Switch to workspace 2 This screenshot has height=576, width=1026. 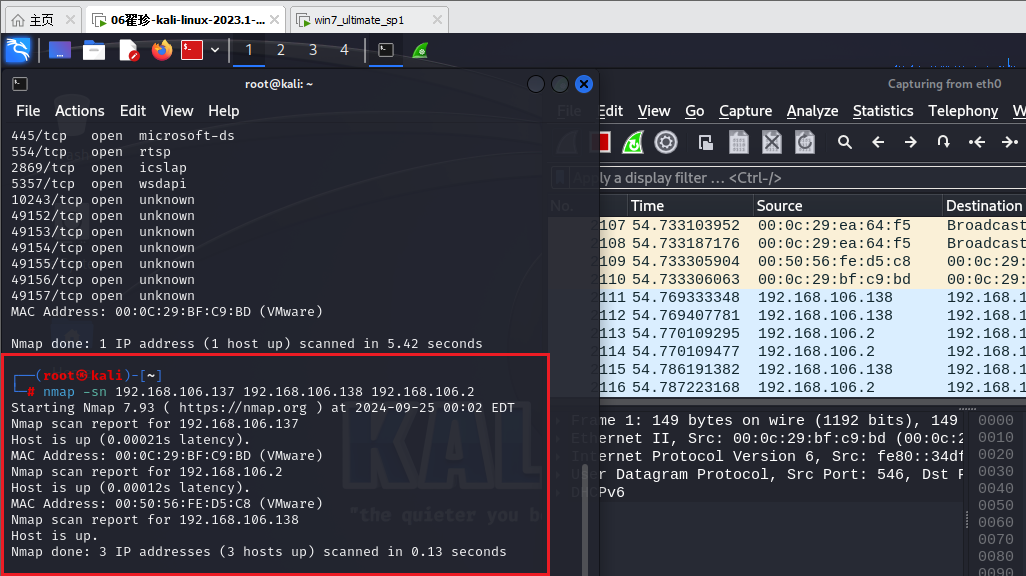pos(281,50)
